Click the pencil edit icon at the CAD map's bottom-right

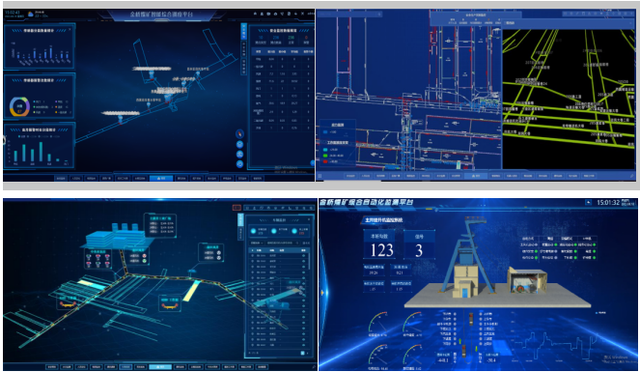[631, 176]
